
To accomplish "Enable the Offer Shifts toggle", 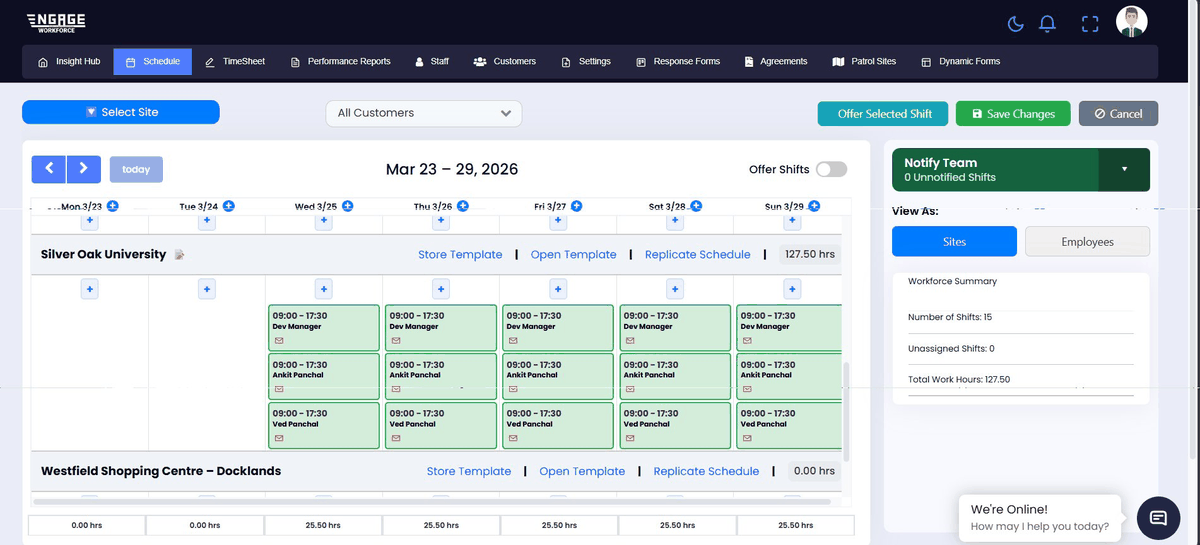I will (831, 170).
